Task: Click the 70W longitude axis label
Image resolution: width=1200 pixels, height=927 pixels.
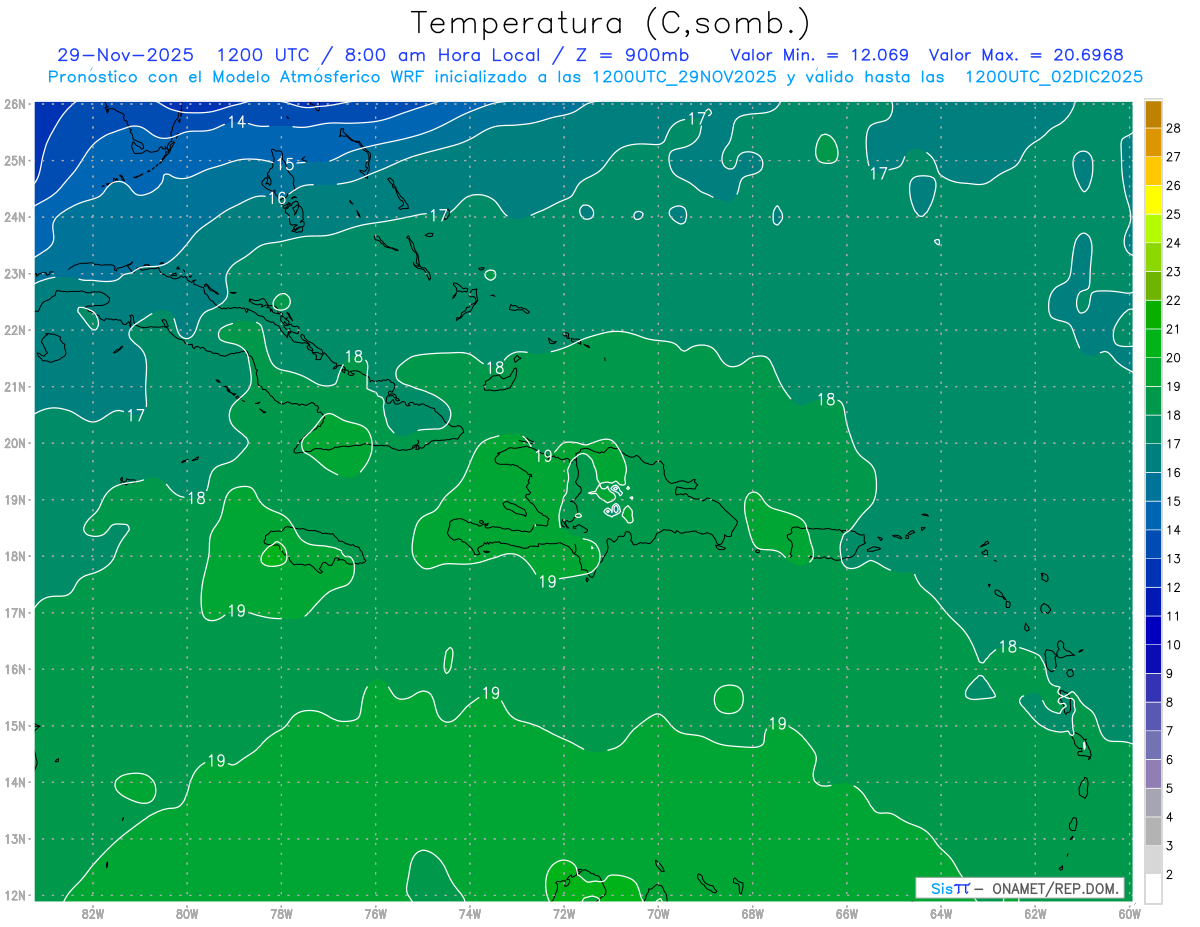Action: tap(658, 913)
